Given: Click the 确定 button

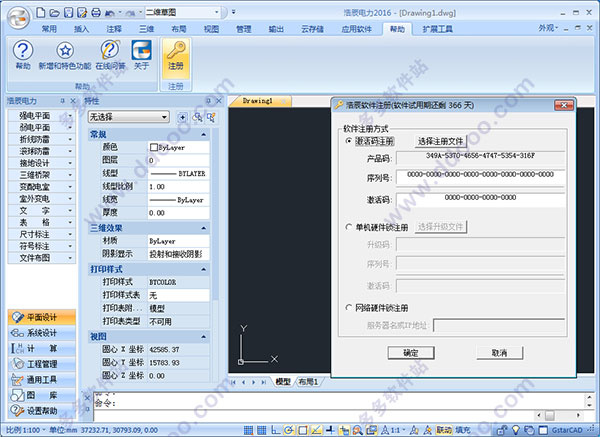Looking at the screenshot, I should [x=411, y=353].
